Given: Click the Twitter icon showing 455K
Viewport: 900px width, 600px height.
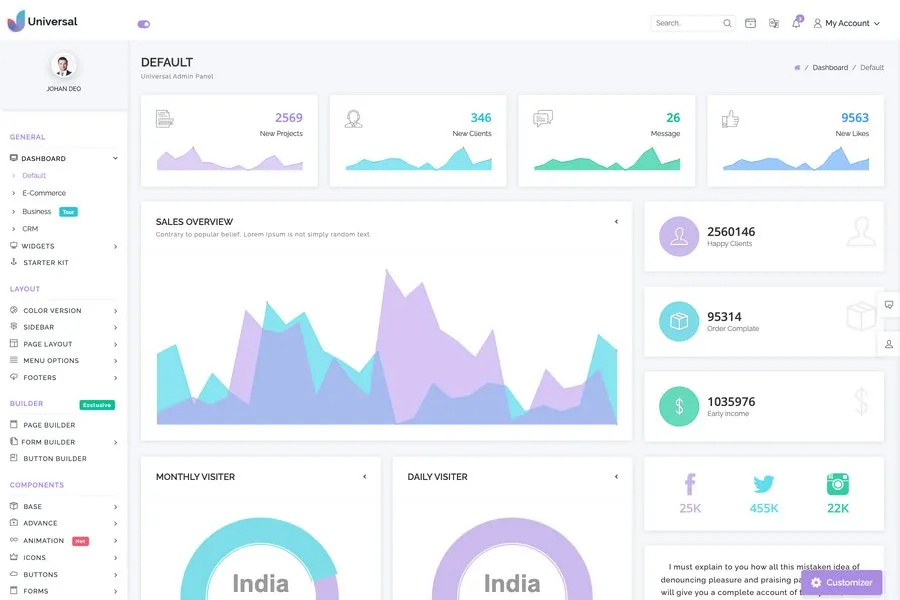Looking at the screenshot, I should point(764,485).
